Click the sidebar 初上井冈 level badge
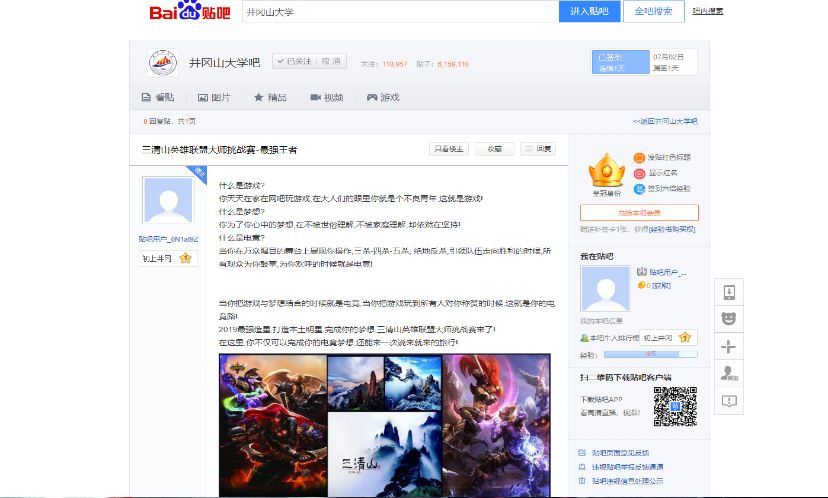828x498 pixels. pos(668,337)
